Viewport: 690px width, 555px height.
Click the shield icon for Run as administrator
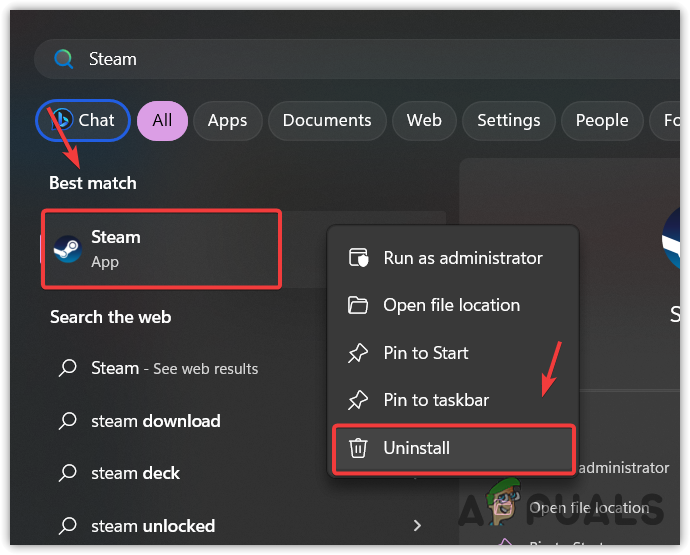coord(358,258)
